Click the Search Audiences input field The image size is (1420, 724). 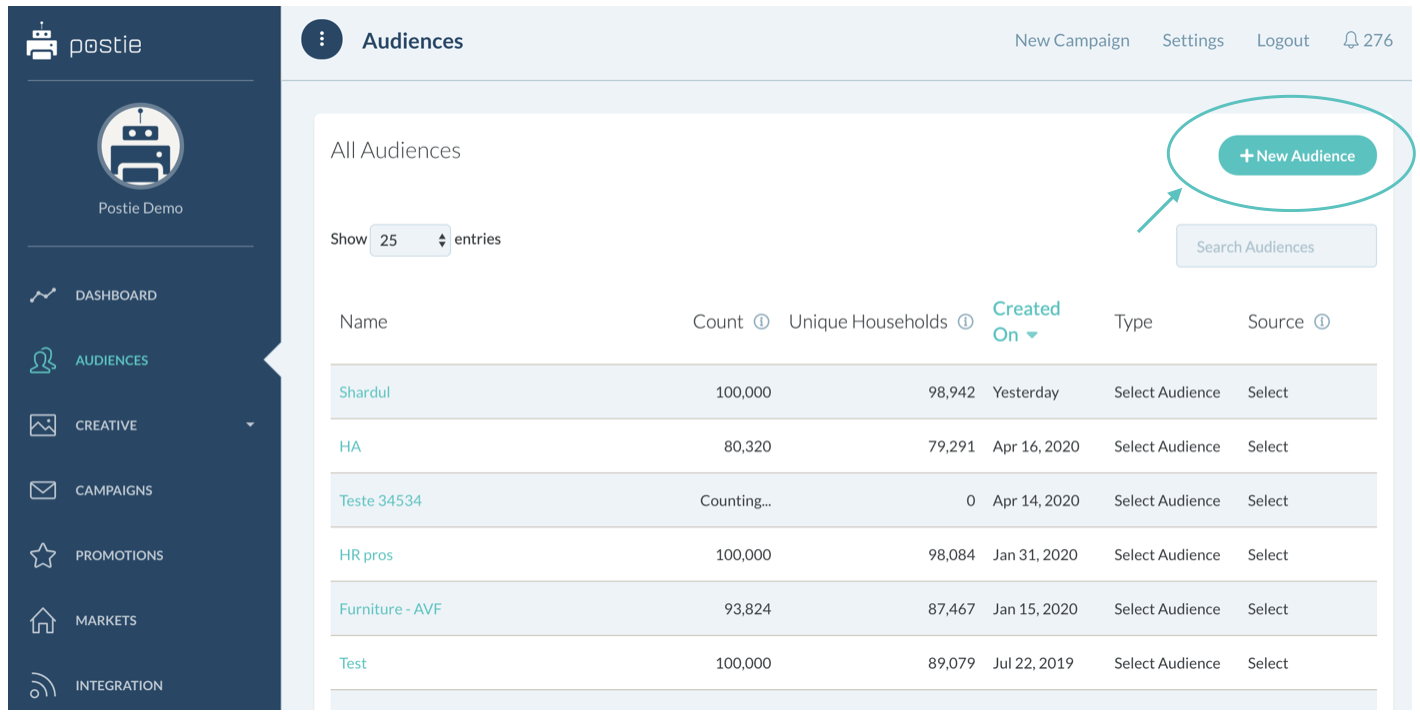pyautogui.click(x=1275, y=247)
